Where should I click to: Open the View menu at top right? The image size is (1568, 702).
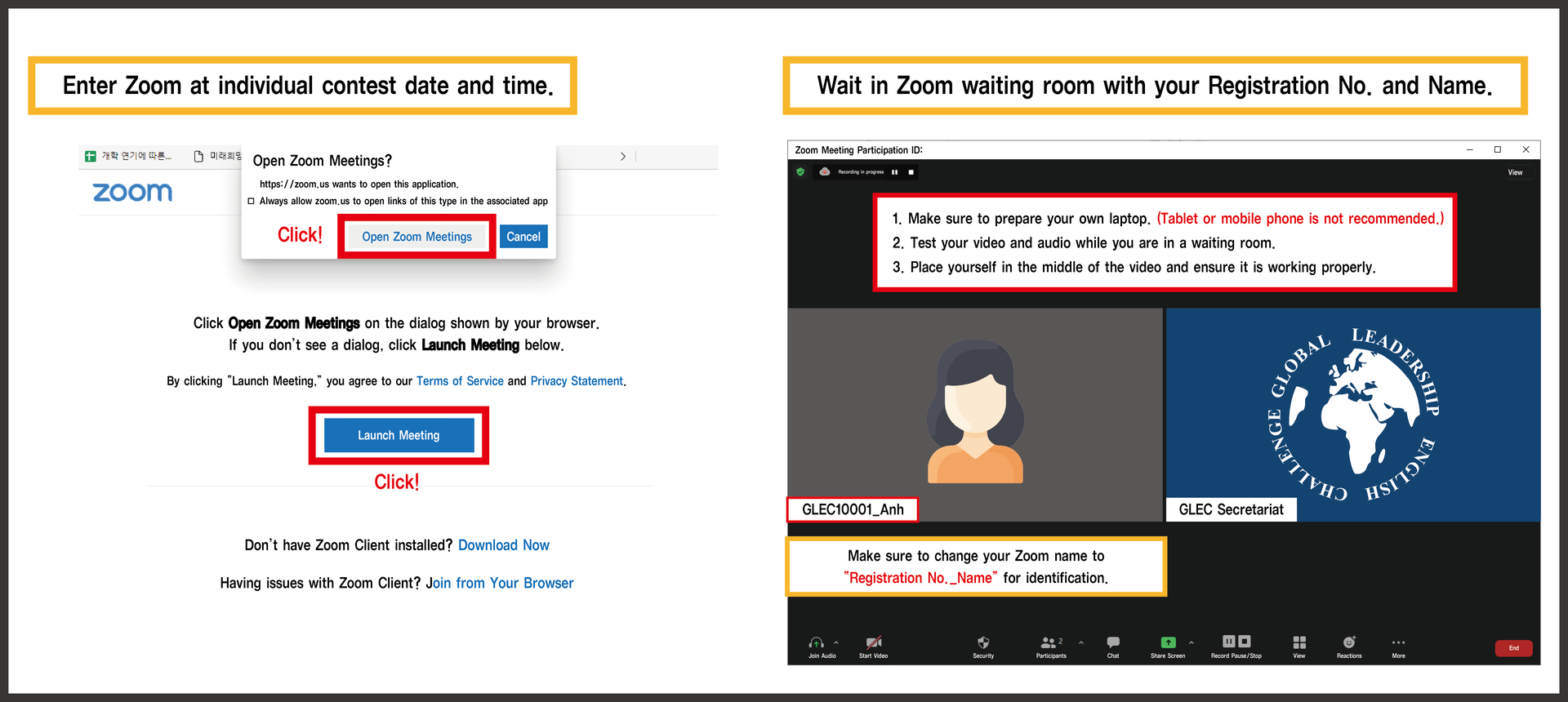(1515, 172)
